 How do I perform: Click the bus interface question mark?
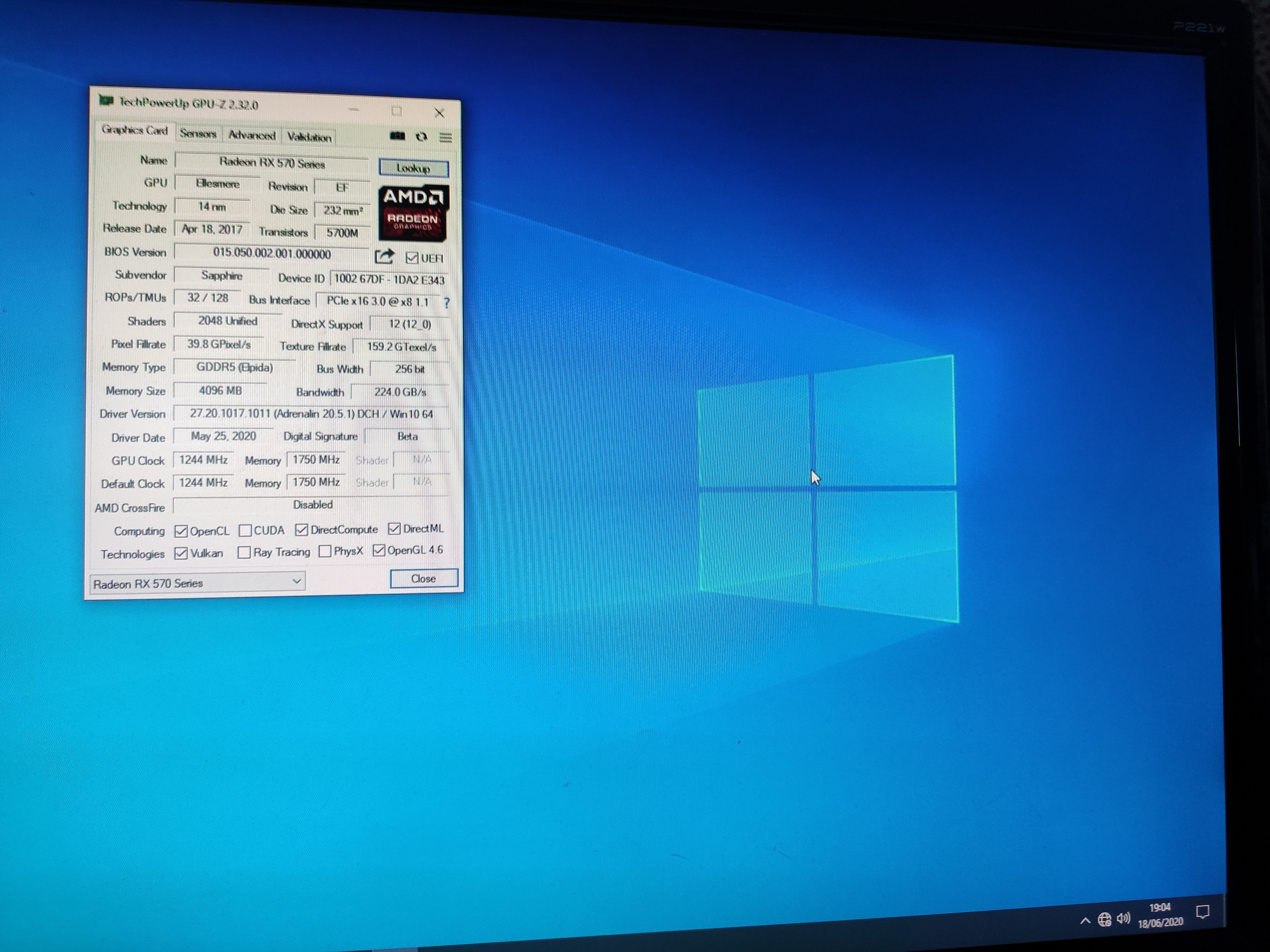coord(447,302)
